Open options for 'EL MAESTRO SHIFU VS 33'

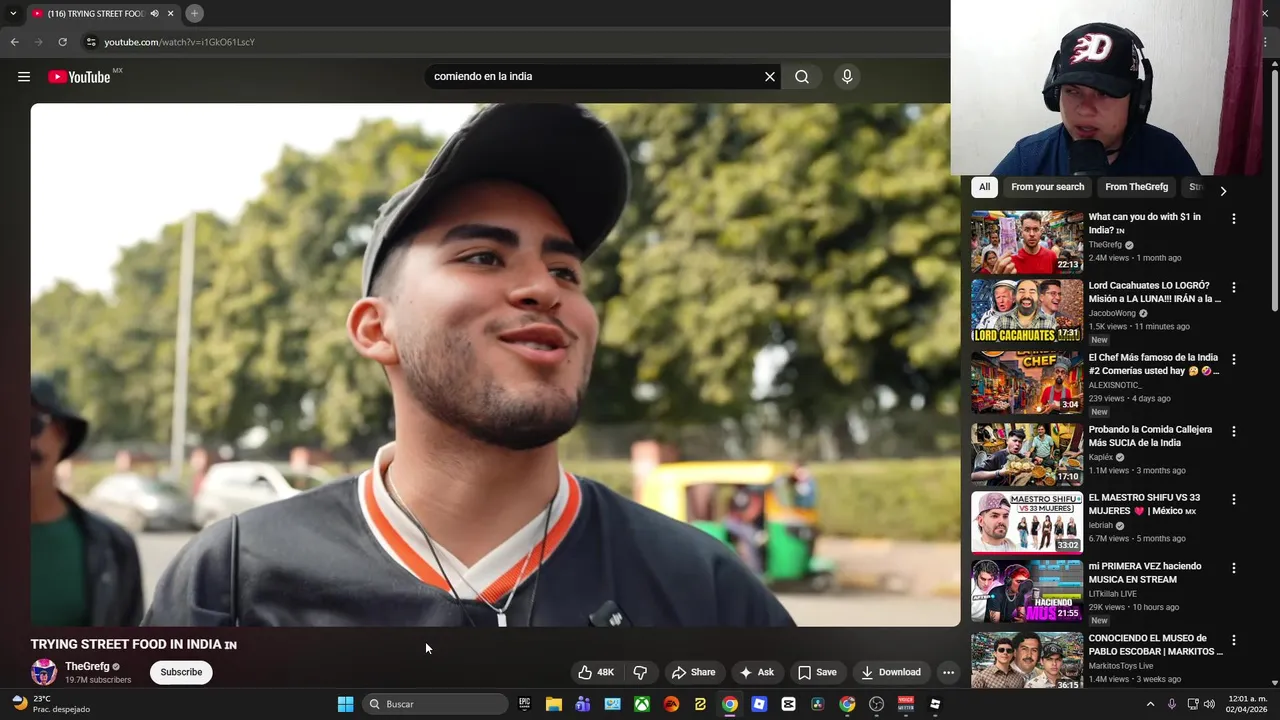1233,499
